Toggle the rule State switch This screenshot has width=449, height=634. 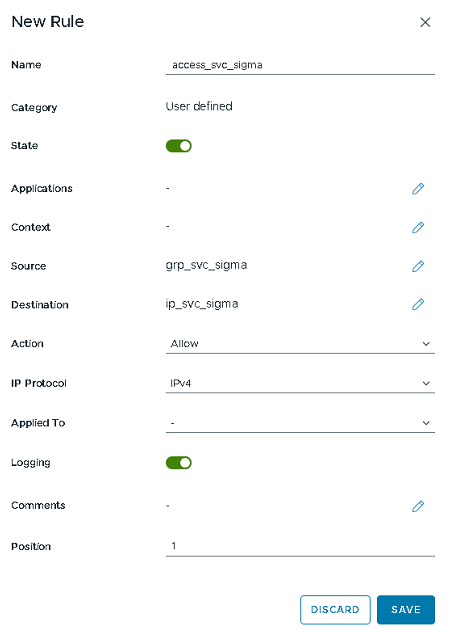click(x=178, y=146)
